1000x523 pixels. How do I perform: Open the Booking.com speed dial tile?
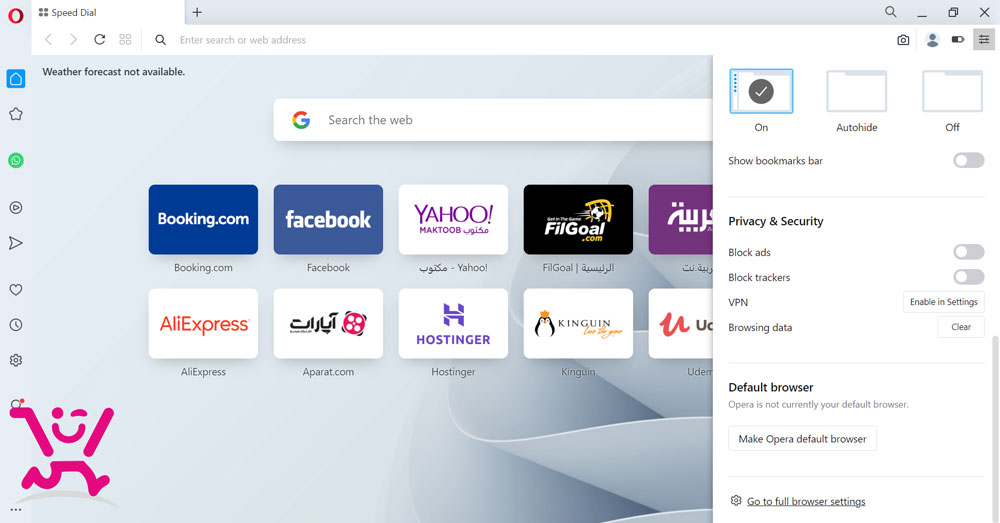(x=203, y=219)
